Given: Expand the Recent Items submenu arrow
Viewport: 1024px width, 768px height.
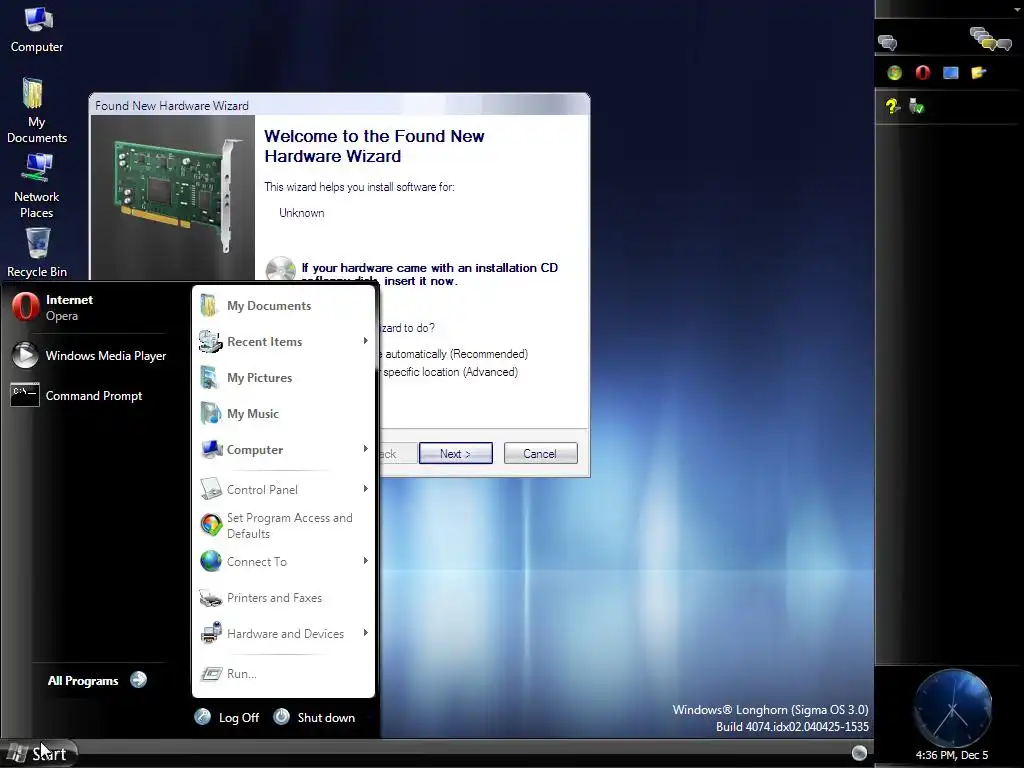Looking at the screenshot, I should pos(366,341).
